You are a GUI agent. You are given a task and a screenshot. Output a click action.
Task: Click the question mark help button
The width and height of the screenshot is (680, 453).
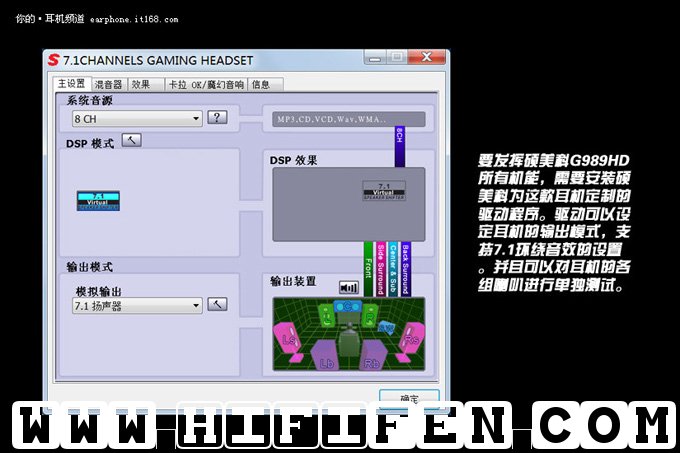pos(217,117)
